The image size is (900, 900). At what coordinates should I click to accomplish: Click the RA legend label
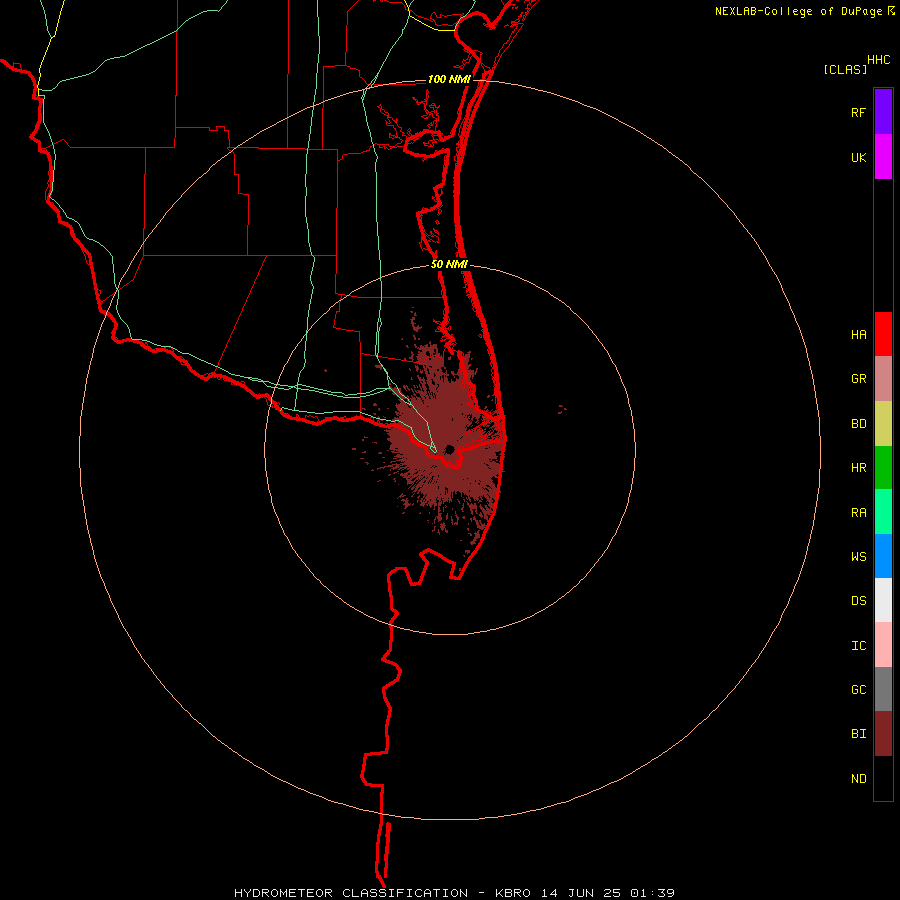click(x=858, y=513)
